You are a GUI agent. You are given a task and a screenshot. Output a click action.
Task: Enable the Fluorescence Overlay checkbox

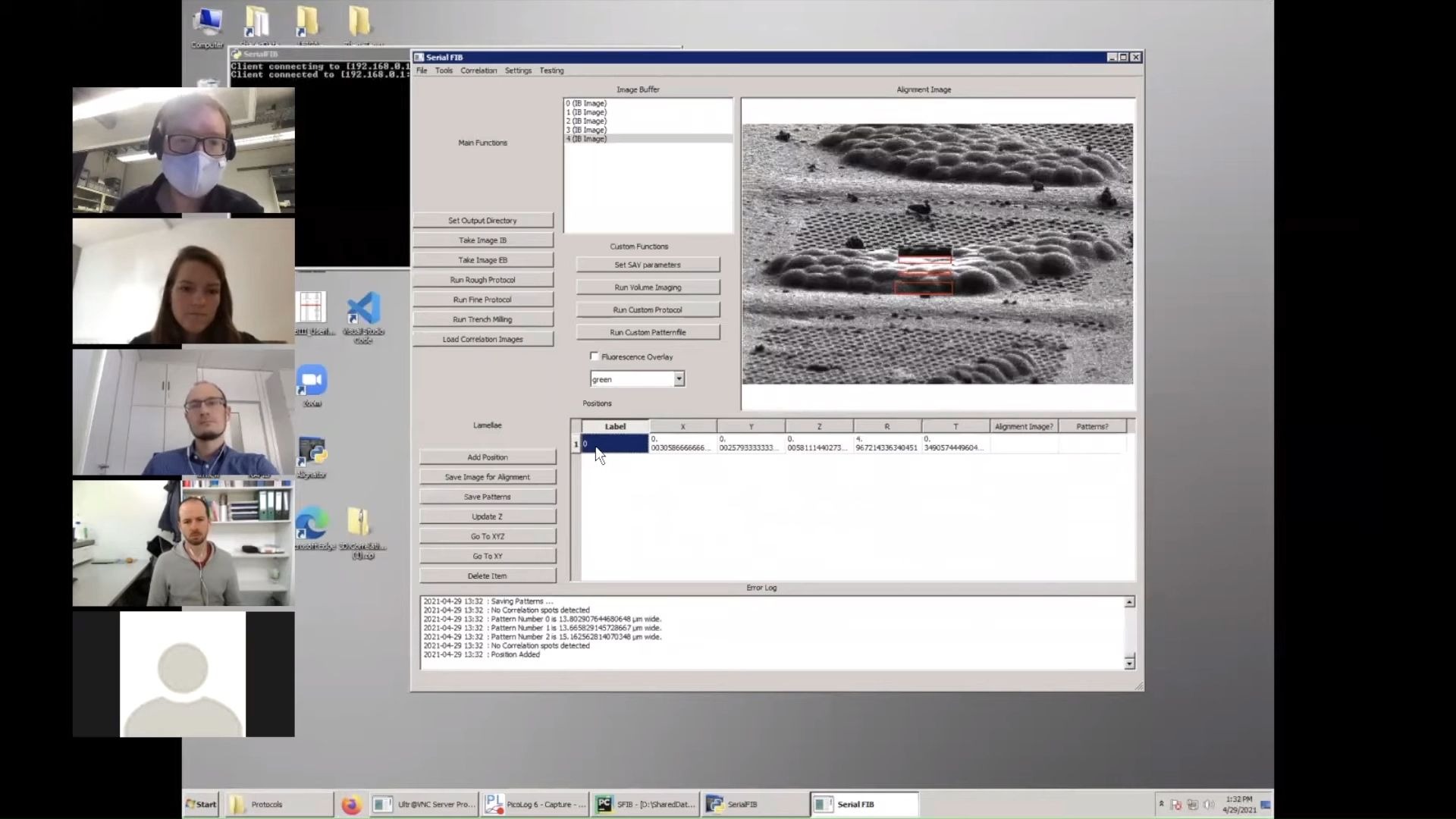click(x=595, y=356)
